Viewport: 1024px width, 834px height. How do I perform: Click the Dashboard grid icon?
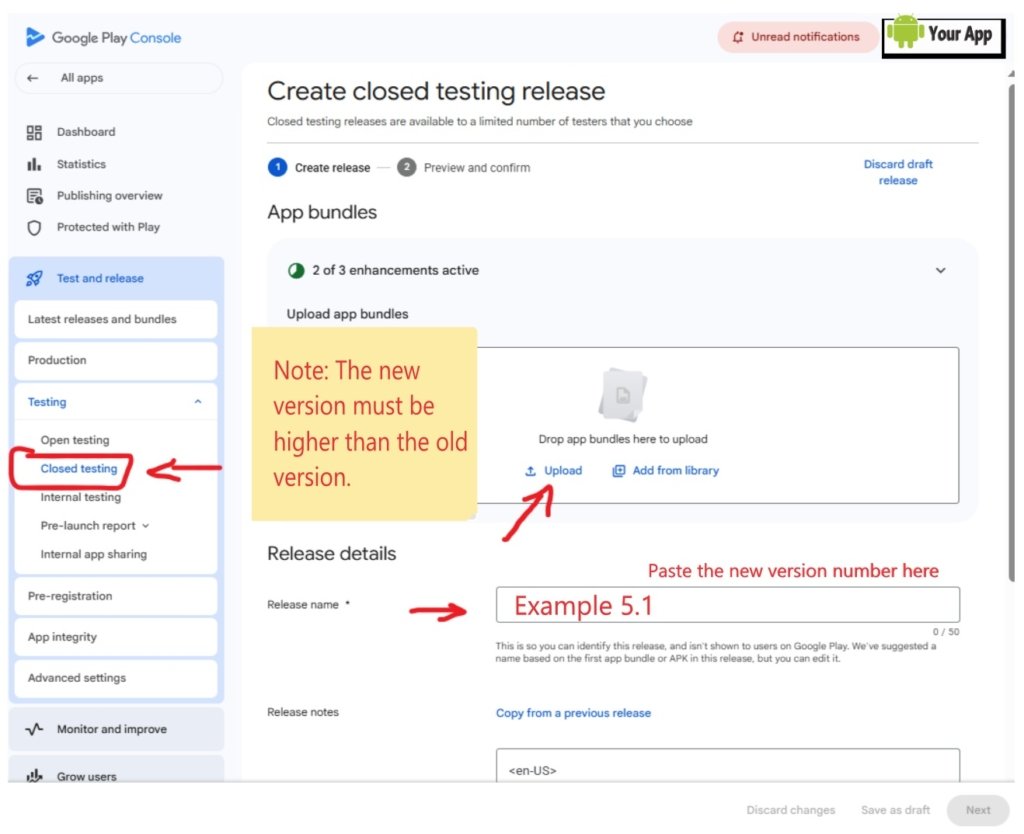34,133
